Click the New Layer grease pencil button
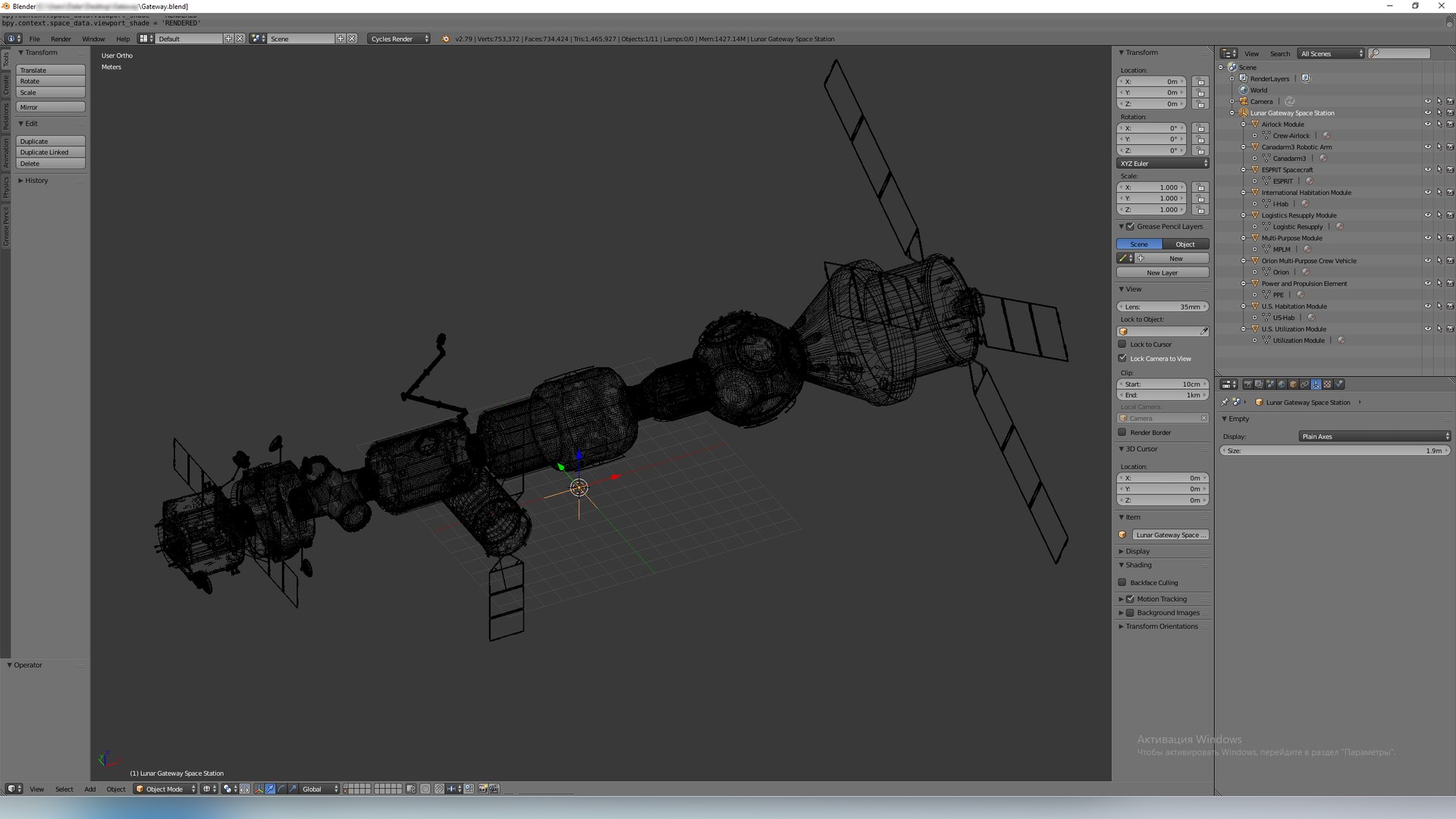 pos(1163,272)
